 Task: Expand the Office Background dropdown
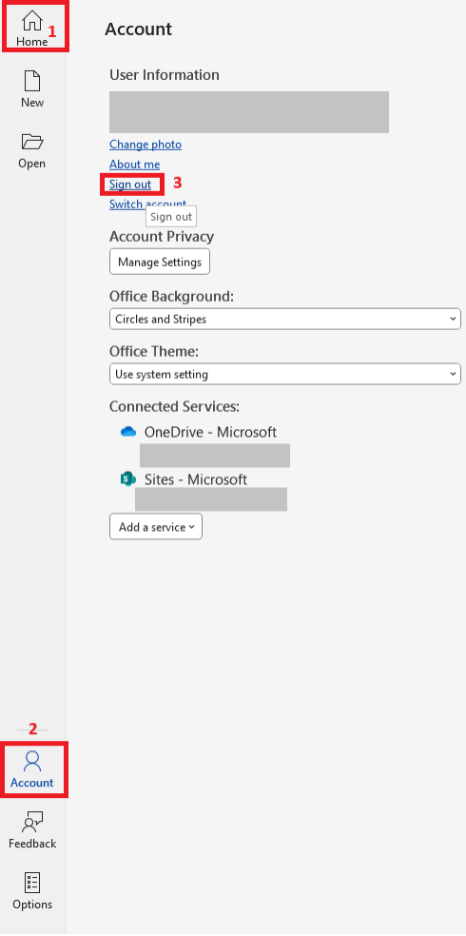285,319
